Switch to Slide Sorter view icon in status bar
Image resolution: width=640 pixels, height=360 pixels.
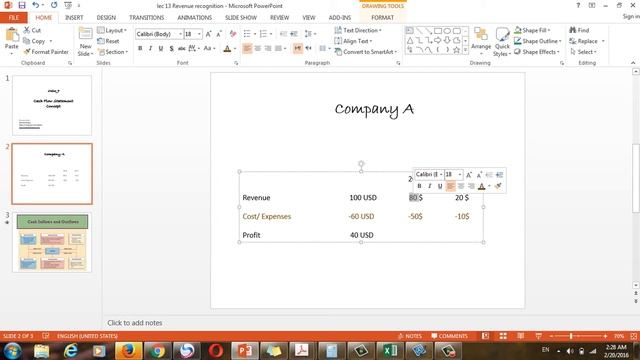pos(503,336)
